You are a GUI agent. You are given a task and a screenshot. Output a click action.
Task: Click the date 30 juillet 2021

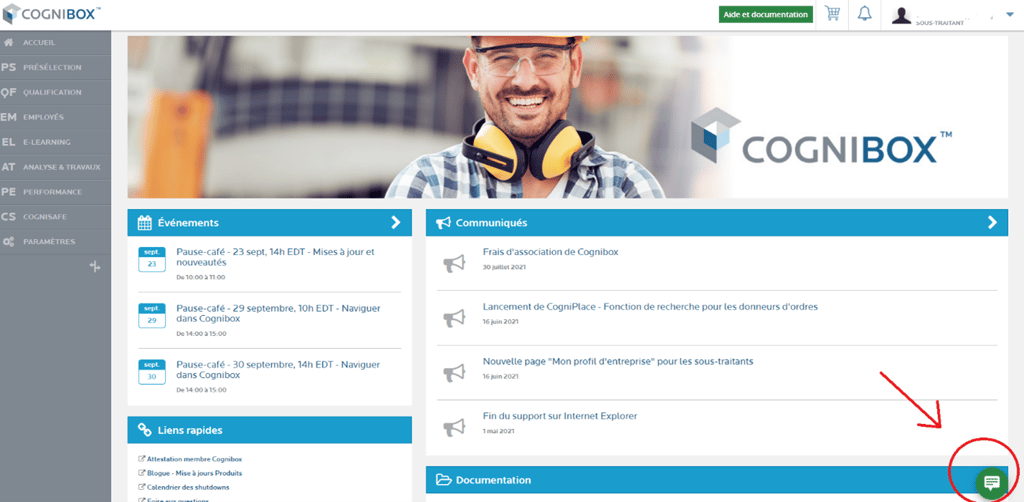click(504, 267)
